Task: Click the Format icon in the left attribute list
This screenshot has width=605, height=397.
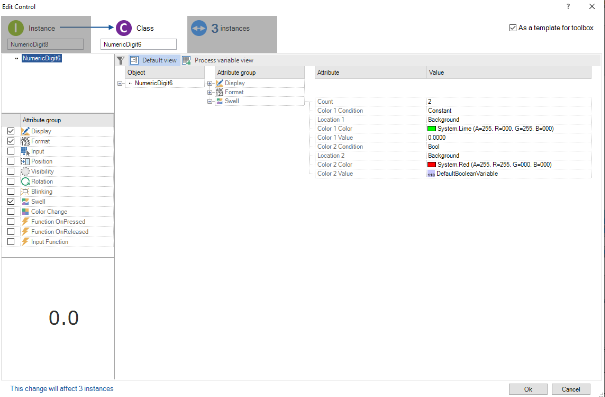Action: 25,141
